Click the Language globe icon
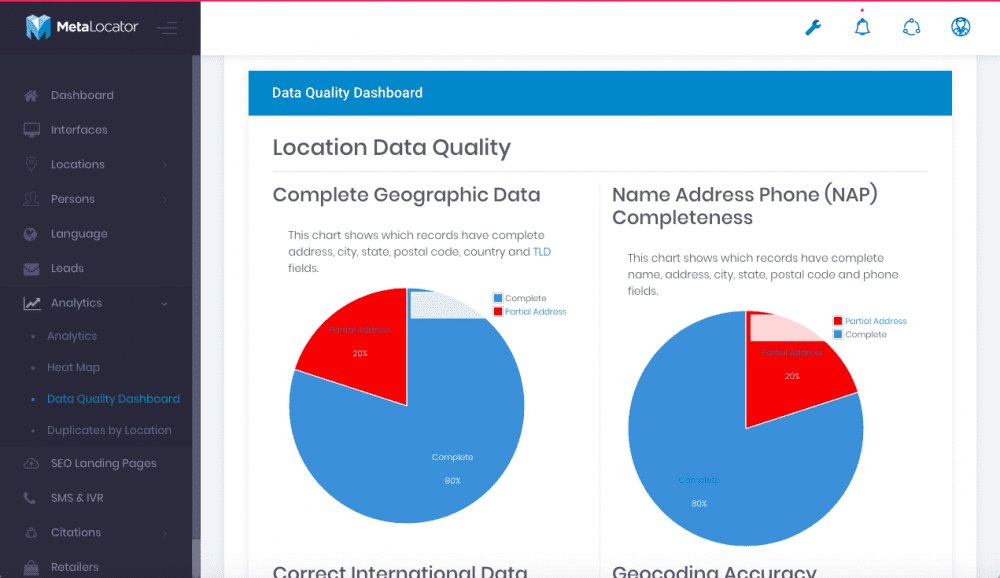Image resolution: width=1000 pixels, height=578 pixels. tap(30, 234)
